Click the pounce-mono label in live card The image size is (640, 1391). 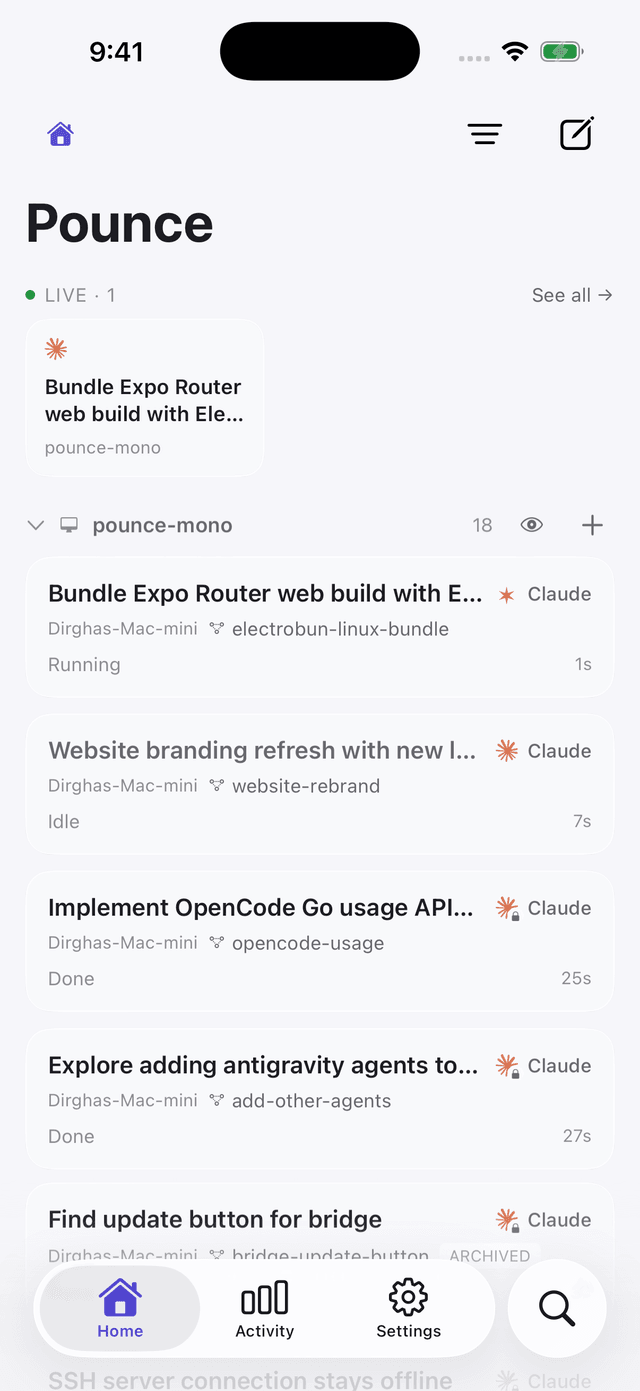click(103, 448)
